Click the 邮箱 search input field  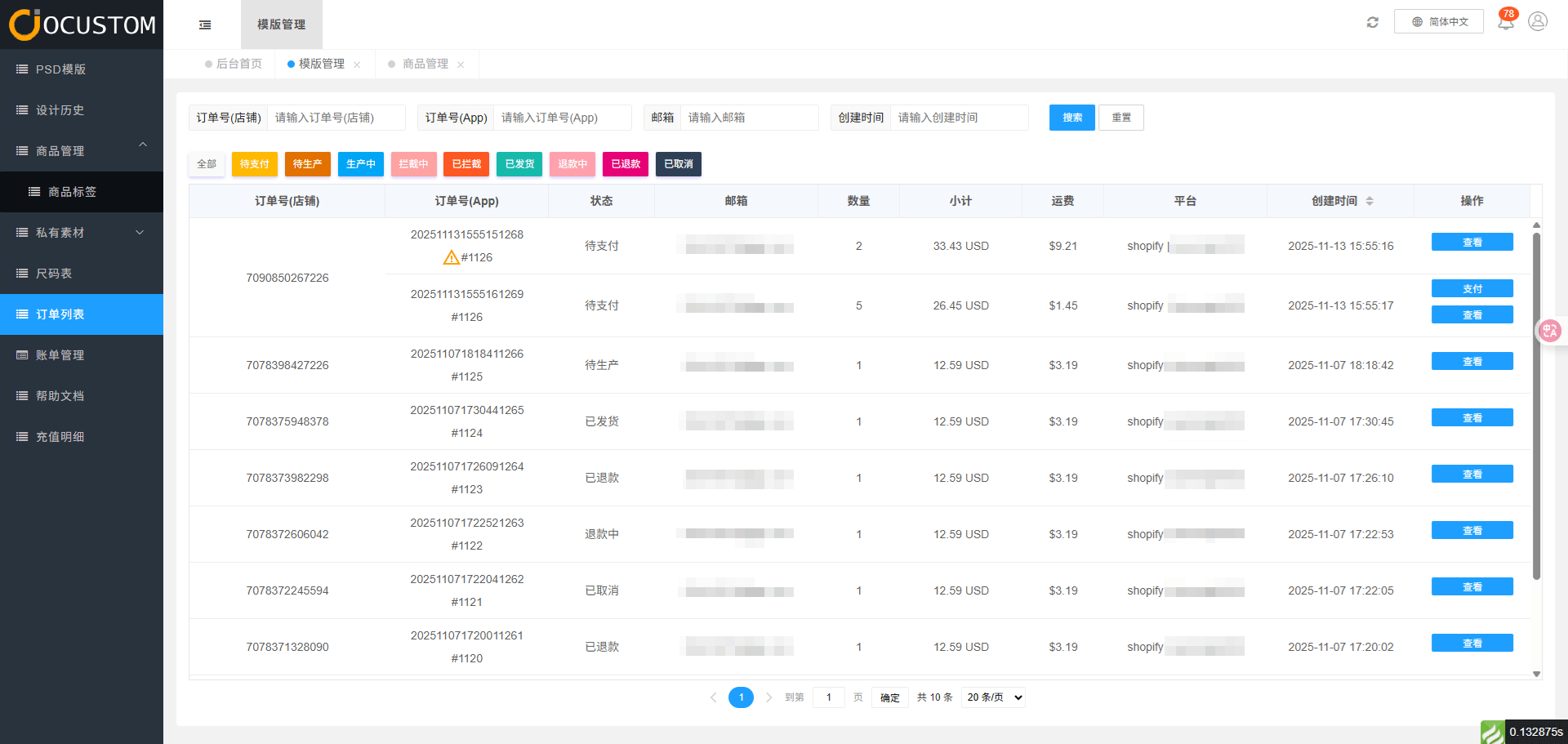click(748, 118)
